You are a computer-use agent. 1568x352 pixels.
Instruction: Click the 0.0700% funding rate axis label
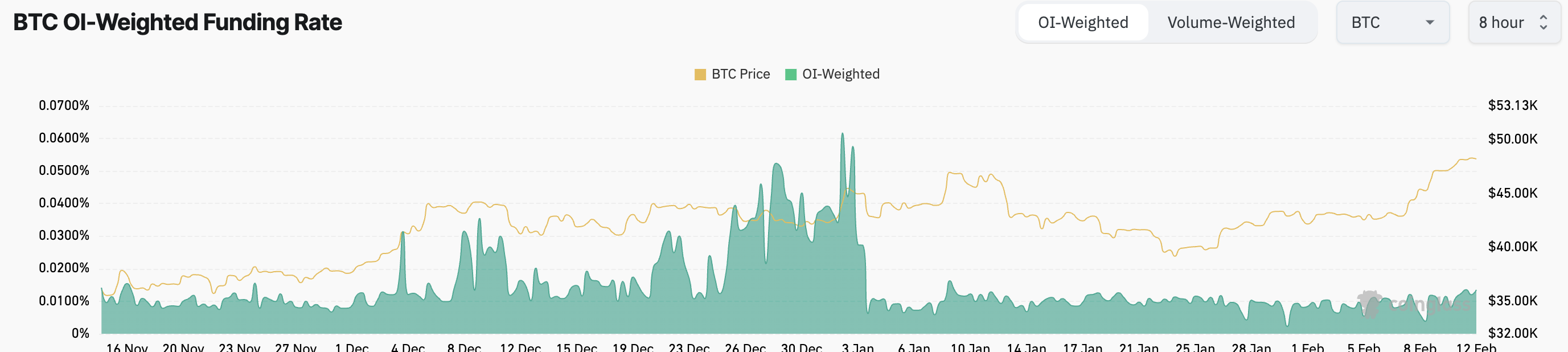64,105
